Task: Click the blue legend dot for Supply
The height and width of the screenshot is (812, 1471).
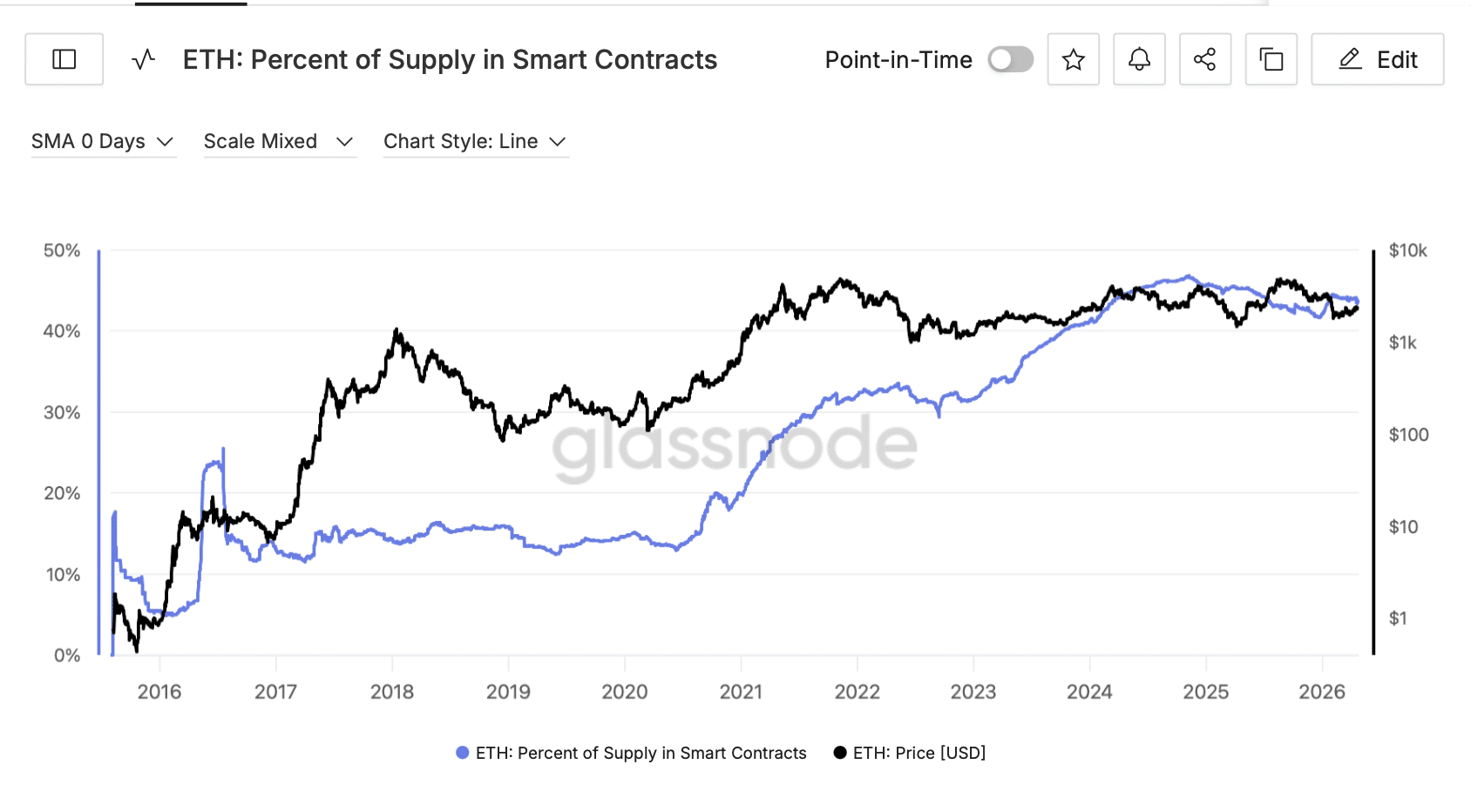Action: pos(463,753)
